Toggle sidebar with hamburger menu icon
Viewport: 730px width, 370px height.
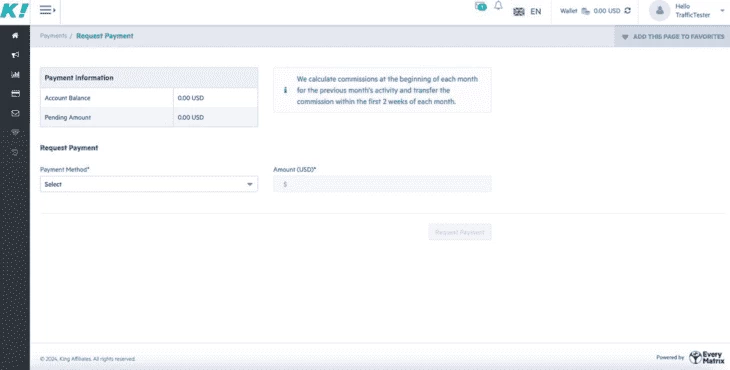pyautogui.click(x=47, y=10)
